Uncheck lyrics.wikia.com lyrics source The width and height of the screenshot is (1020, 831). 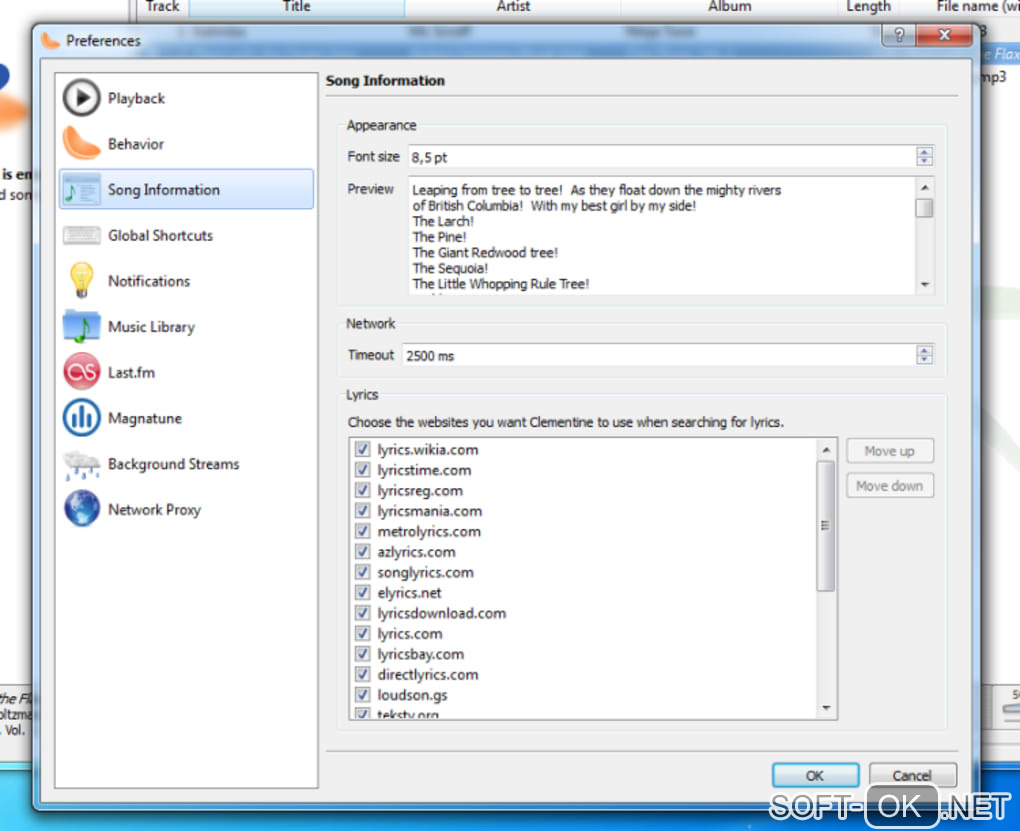coord(362,449)
